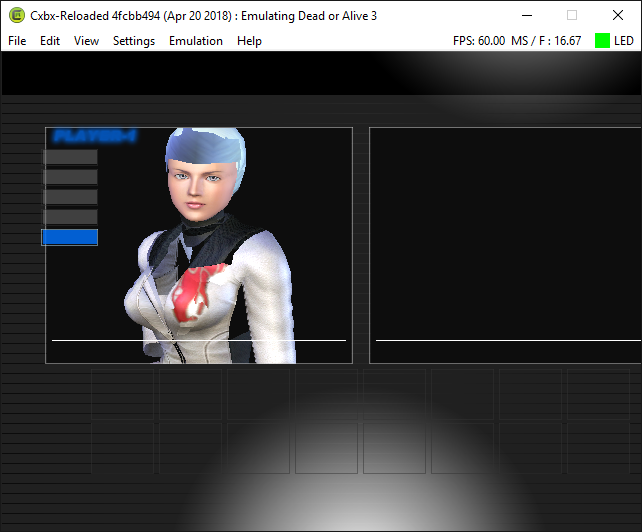Screen dimensions: 642x532
Task: Click the Cxbx-Reloaded app icon in title bar
Action: 17,16
